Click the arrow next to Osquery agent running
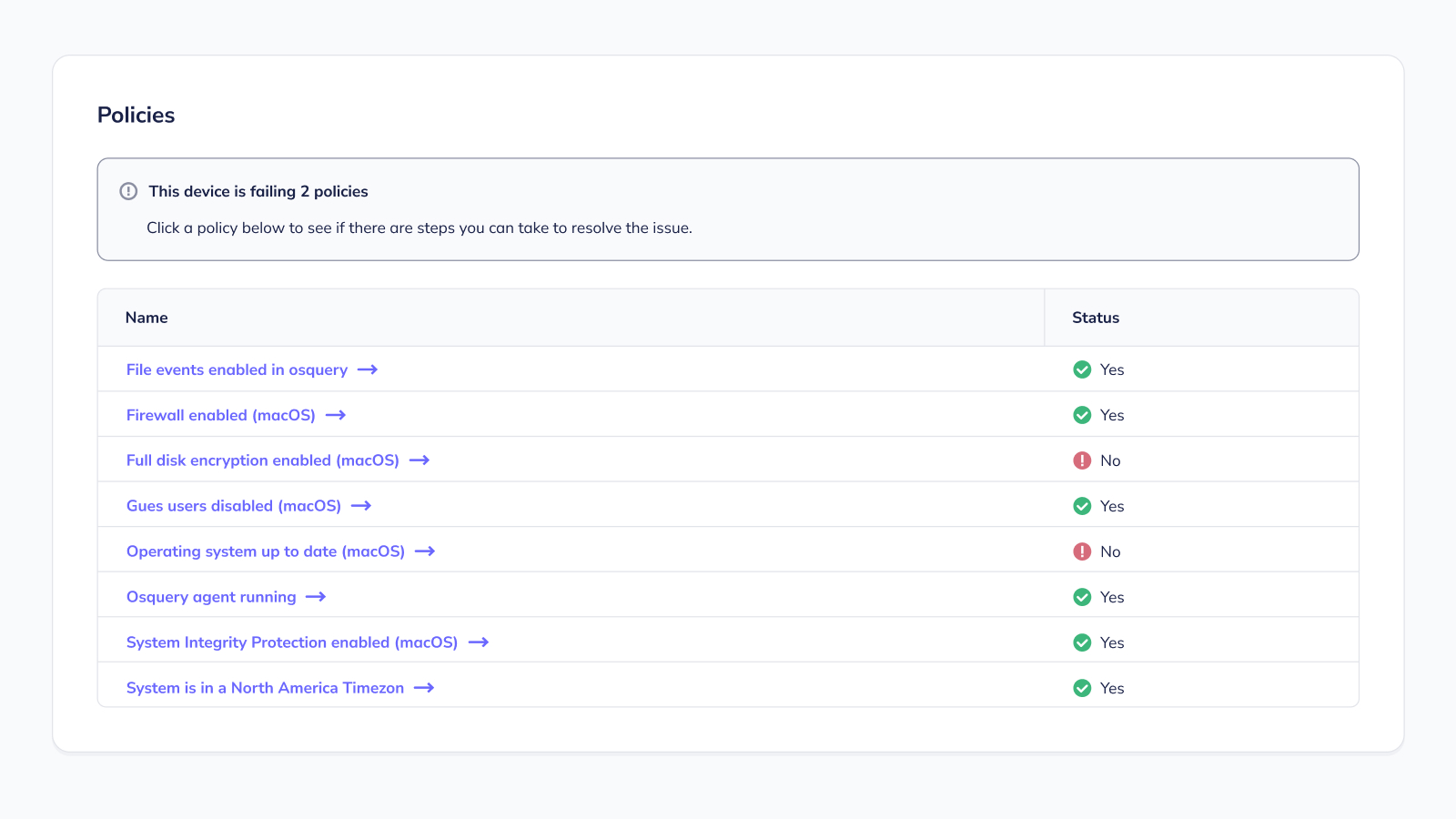 pyautogui.click(x=316, y=597)
